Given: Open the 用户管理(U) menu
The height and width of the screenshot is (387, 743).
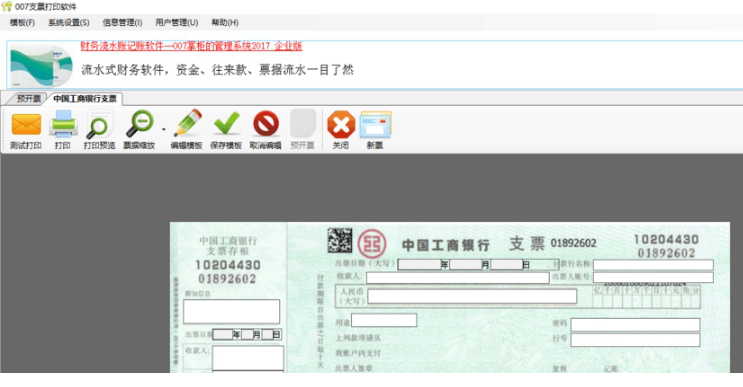Looking at the screenshot, I should [176, 22].
